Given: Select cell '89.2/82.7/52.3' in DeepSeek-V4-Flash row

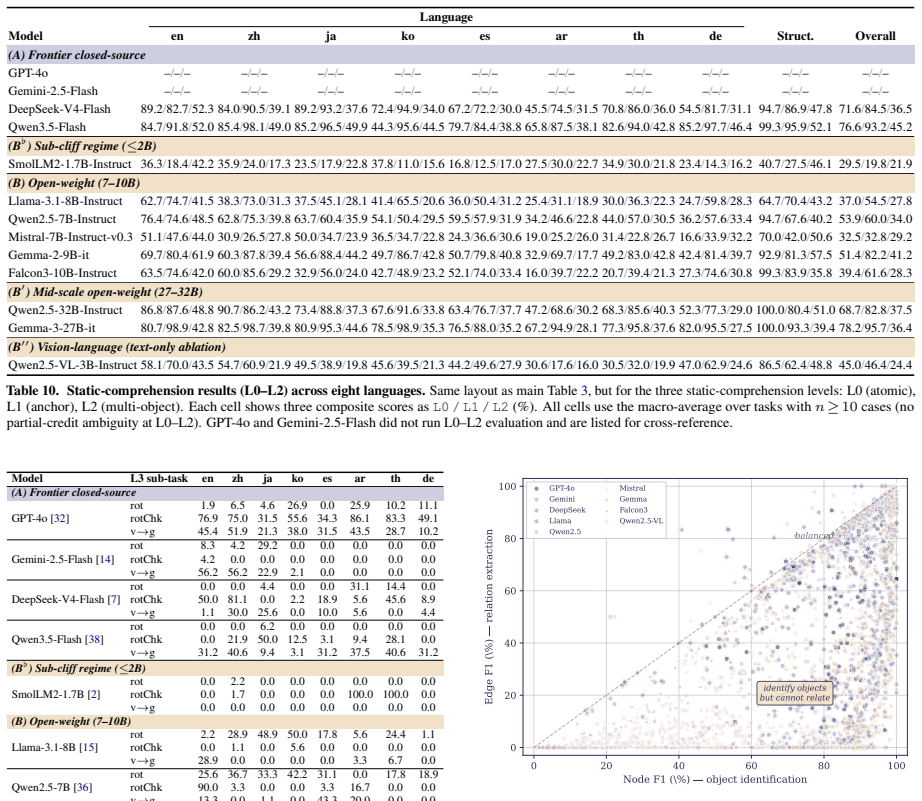Looking at the screenshot, I should coord(177,109).
